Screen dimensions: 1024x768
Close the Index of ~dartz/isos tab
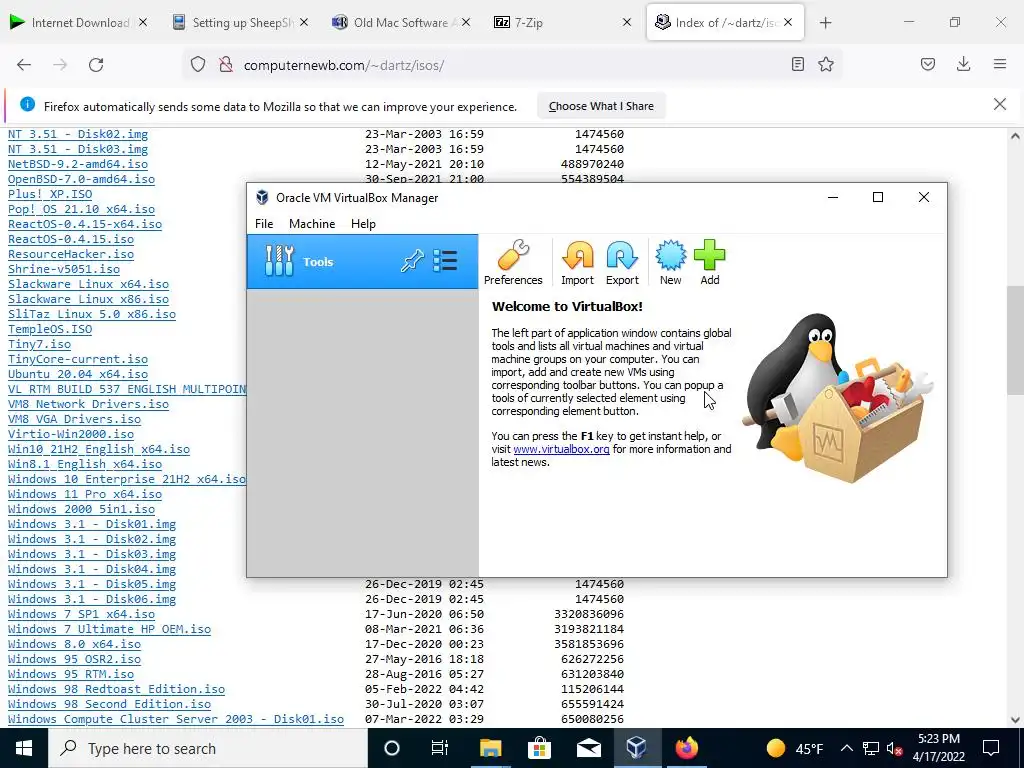pos(788,23)
